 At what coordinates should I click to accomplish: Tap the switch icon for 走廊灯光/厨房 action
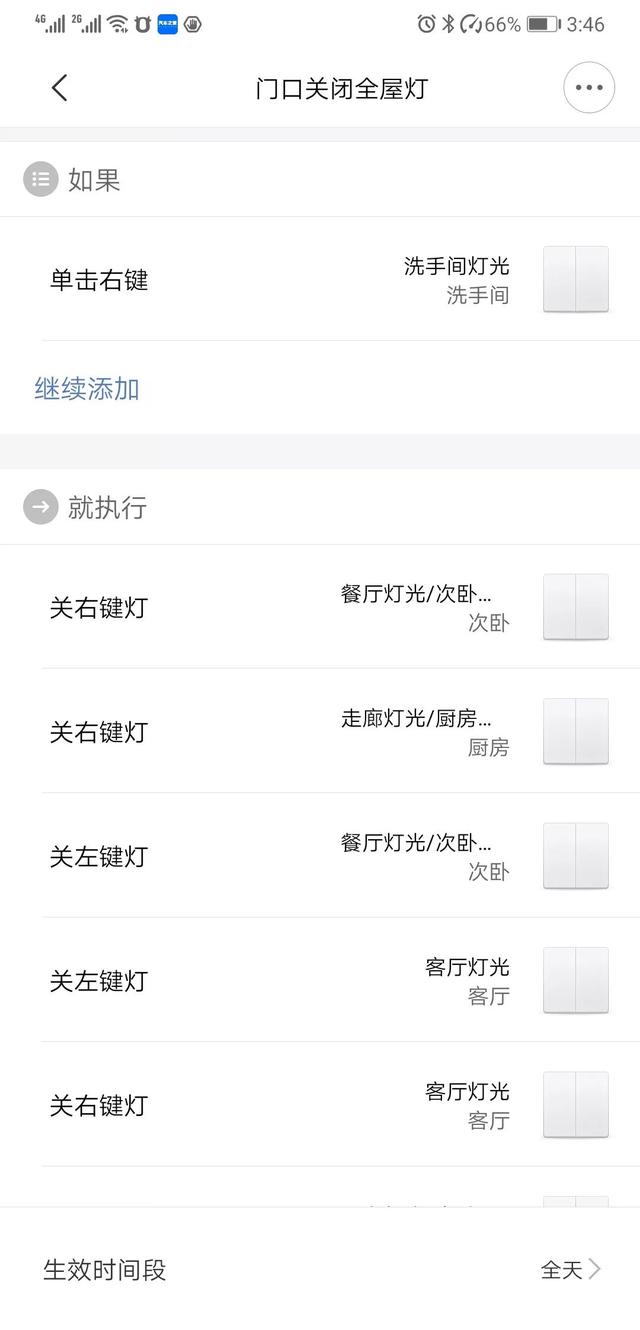click(576, 731)
